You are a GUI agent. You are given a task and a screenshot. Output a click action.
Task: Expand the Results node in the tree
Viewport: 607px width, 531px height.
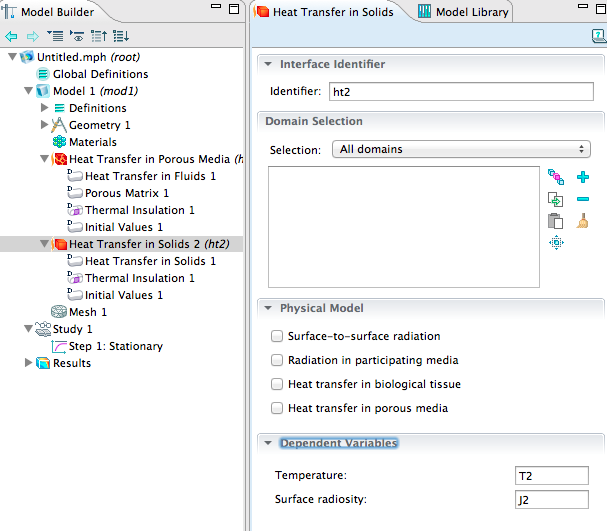28,363
